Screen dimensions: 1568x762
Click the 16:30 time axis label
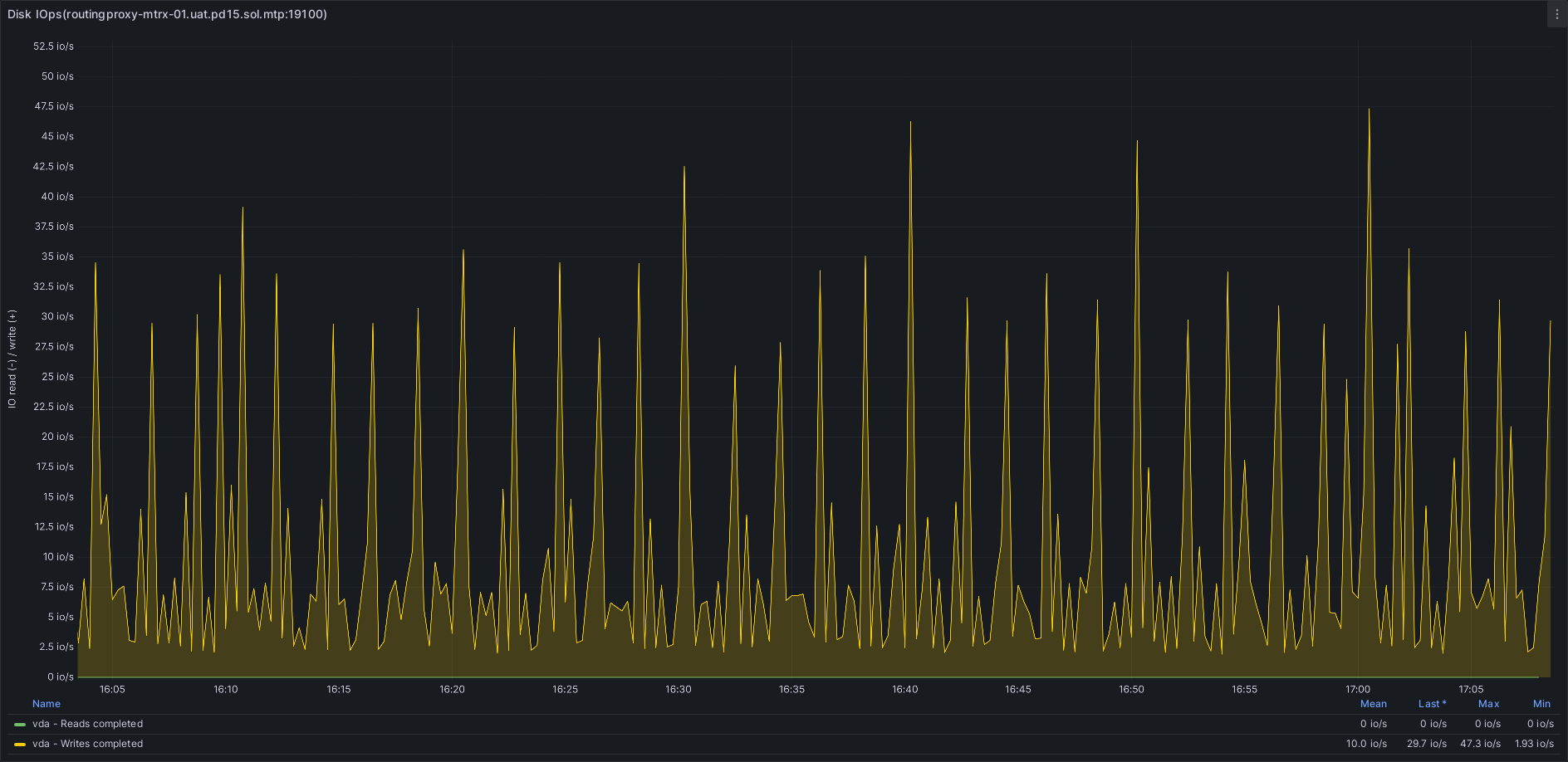[x=679, y=690]
